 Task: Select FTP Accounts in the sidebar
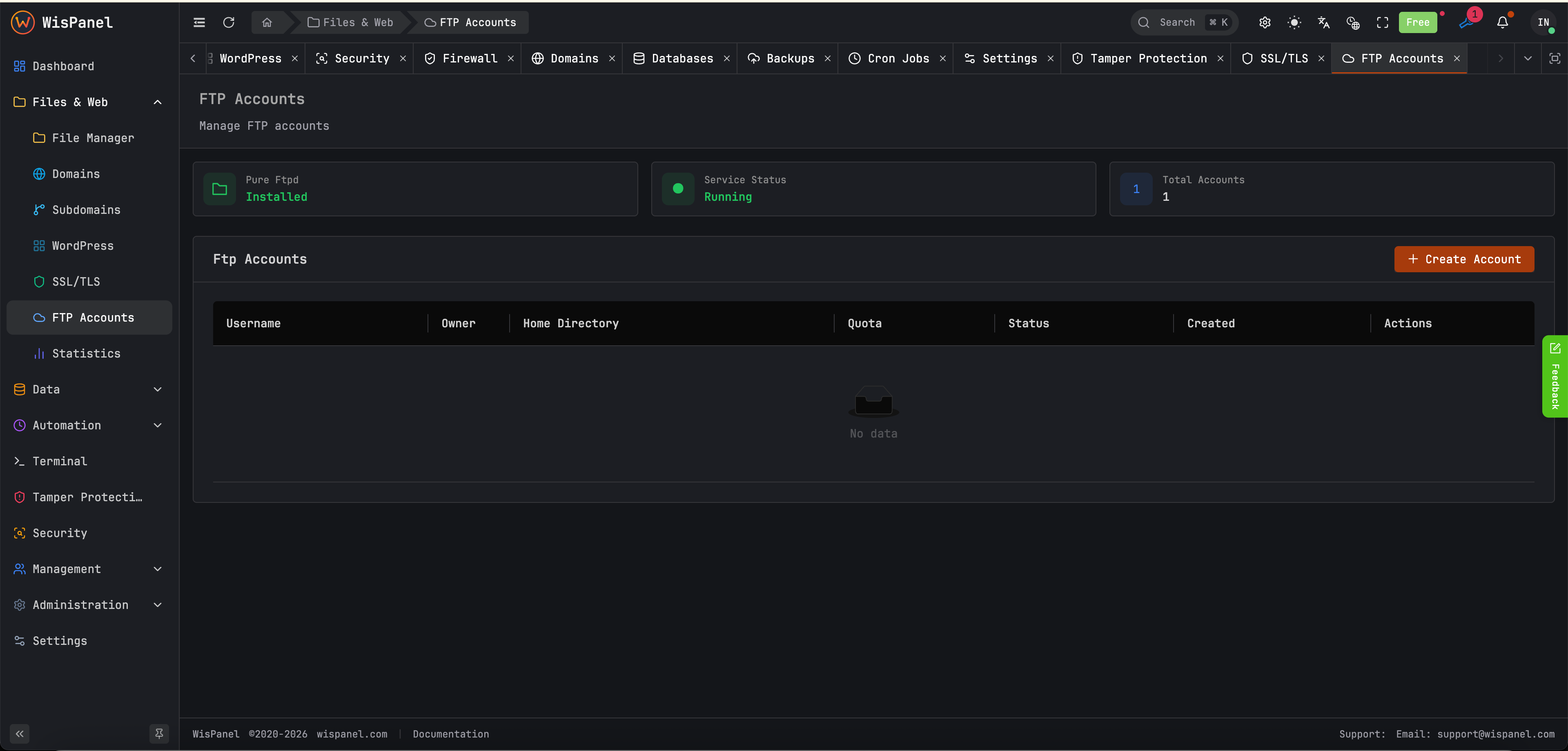click(x=89, y=317)
